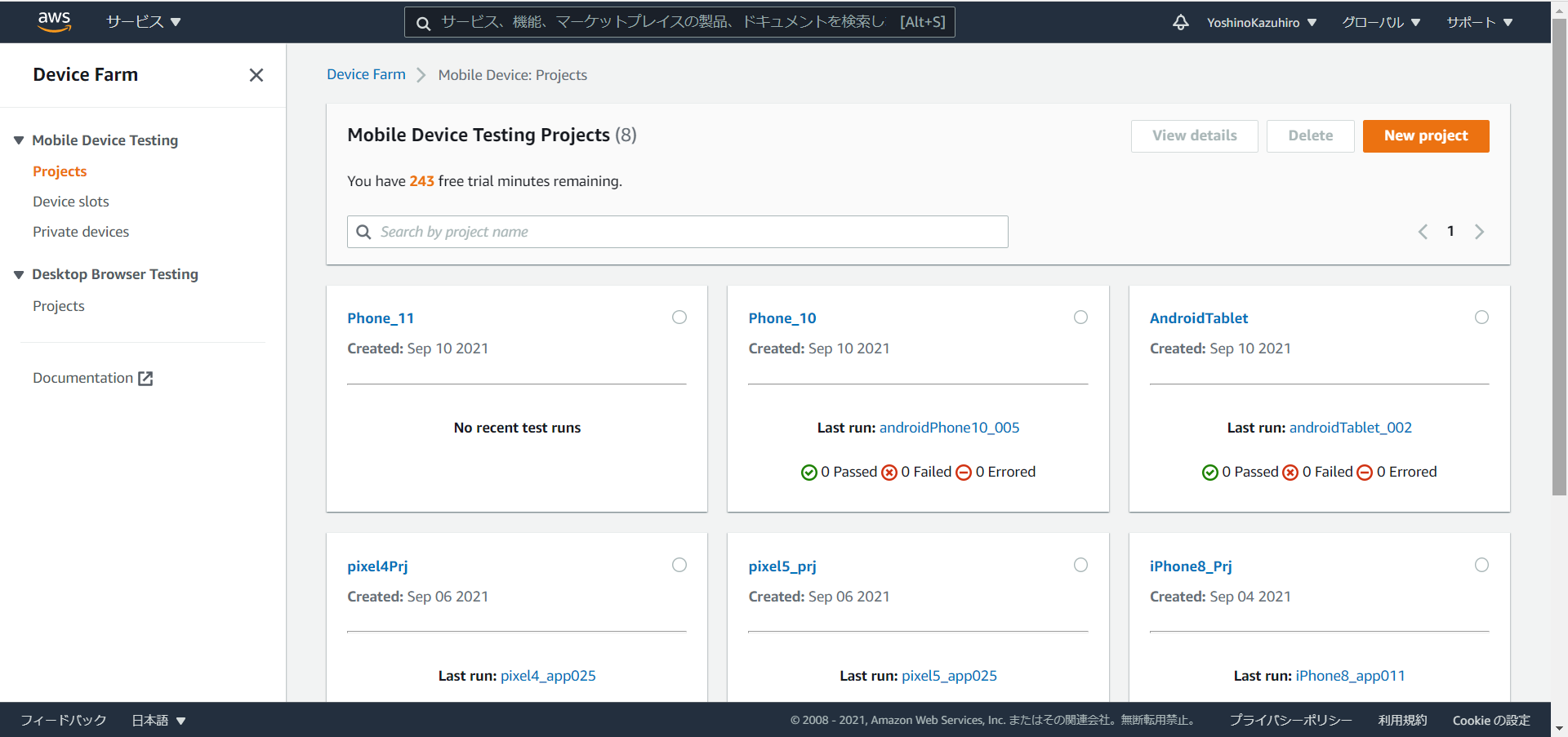Click the search magnifier in top bar
The width and height of the screenshot is (1568, 737).
point(423,23)
